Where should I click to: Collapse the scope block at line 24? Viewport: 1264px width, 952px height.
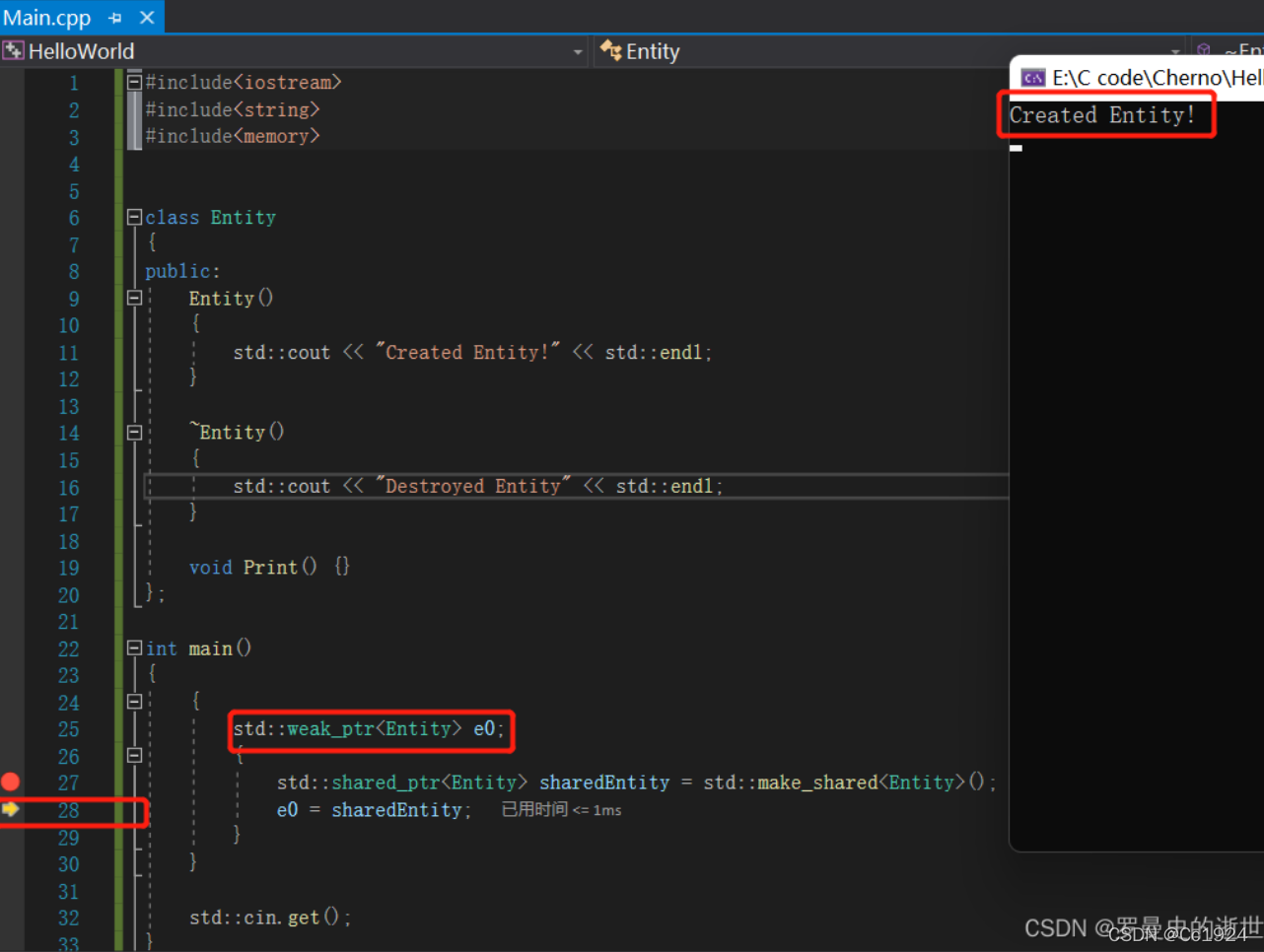[x=135, y=702]
